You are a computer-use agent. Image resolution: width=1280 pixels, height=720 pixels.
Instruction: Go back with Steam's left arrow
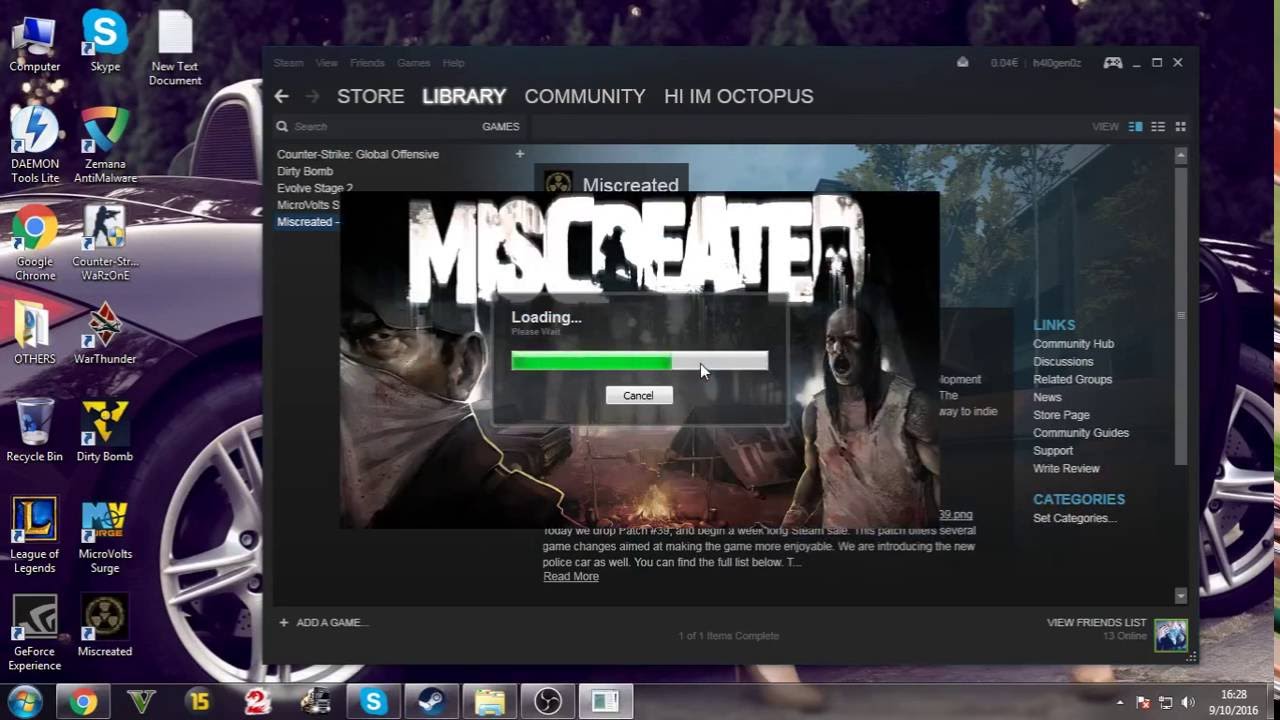coord(281,96)
